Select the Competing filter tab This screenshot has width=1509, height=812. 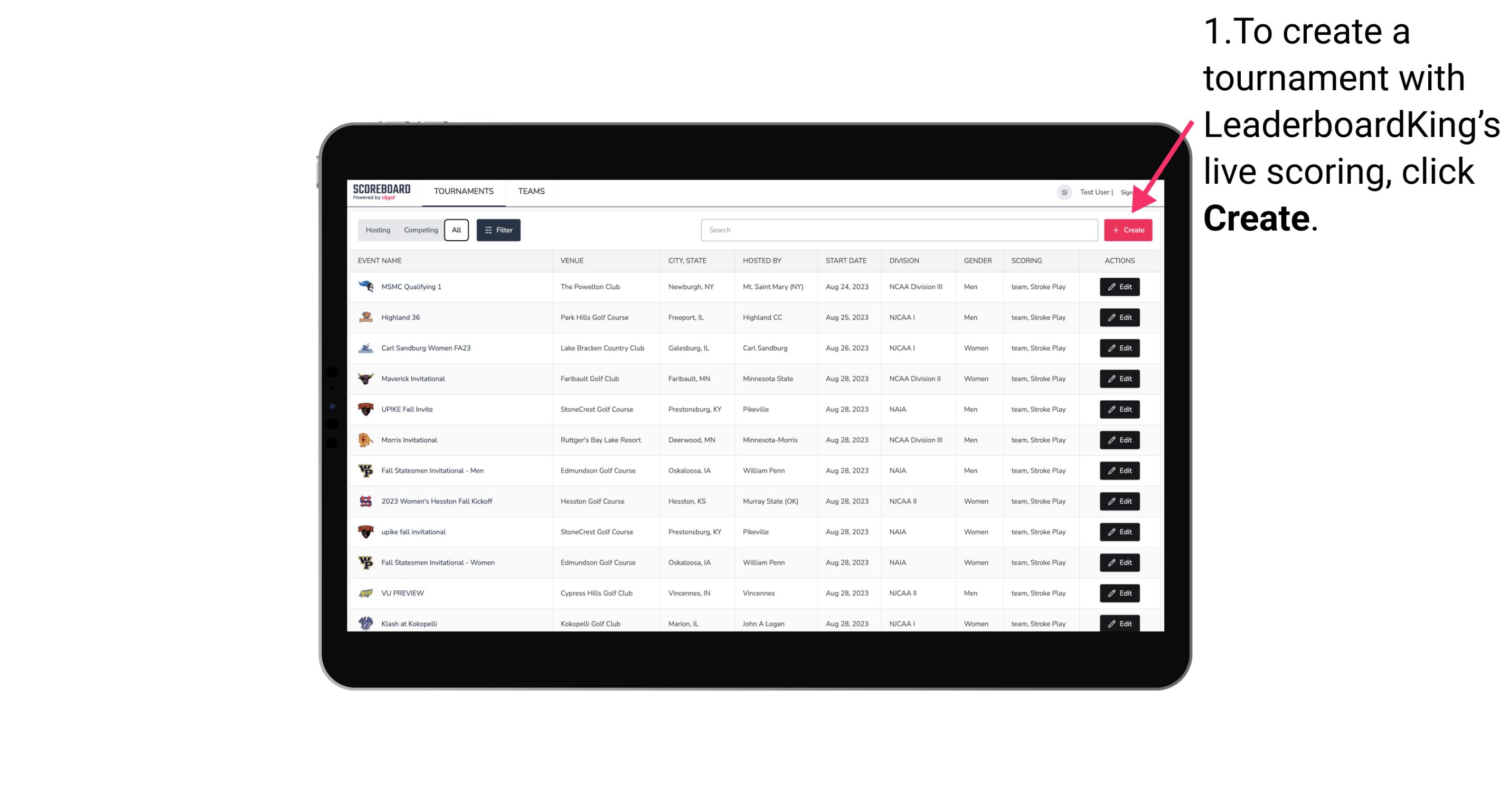point(420,230)
